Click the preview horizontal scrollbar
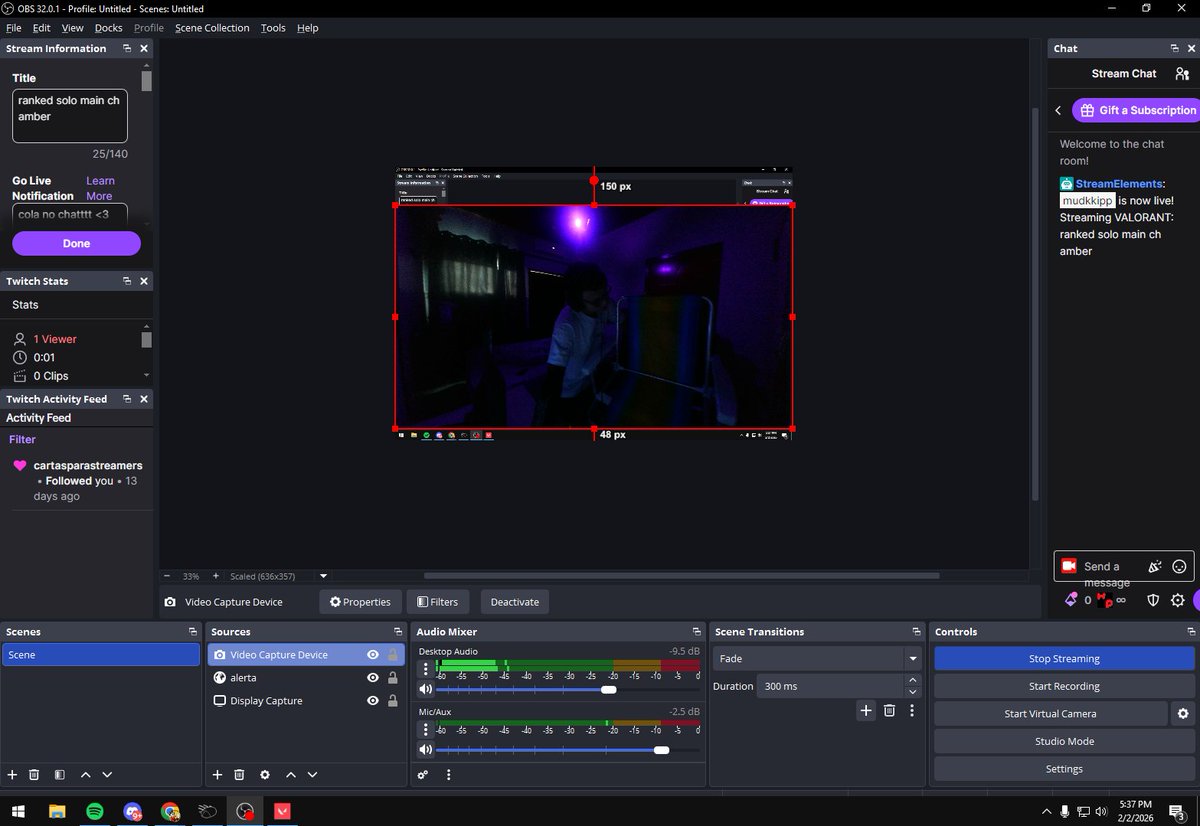 (681, 576)
